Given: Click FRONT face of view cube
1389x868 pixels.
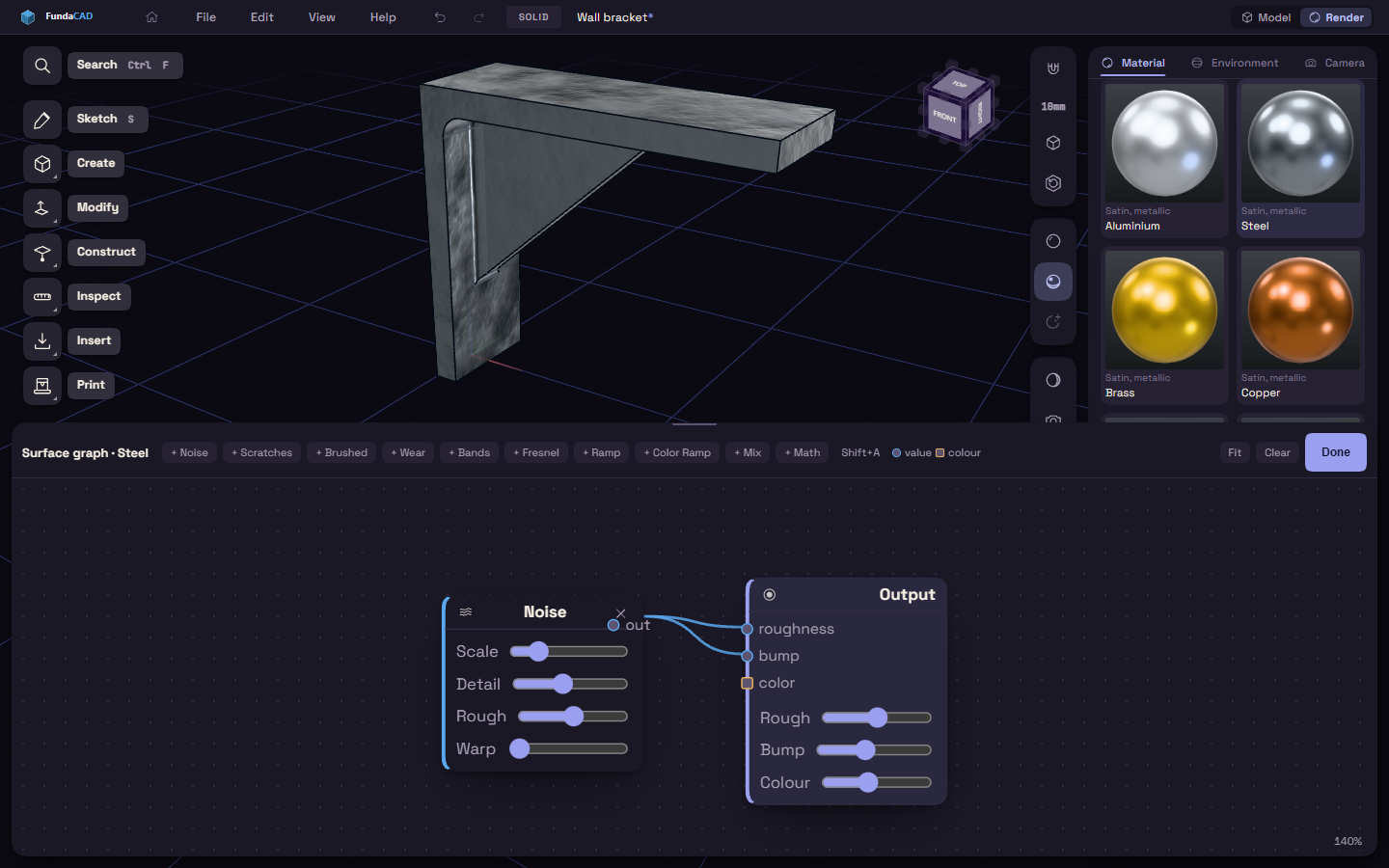Looking at the screenshot, I should tap(944, 116).
